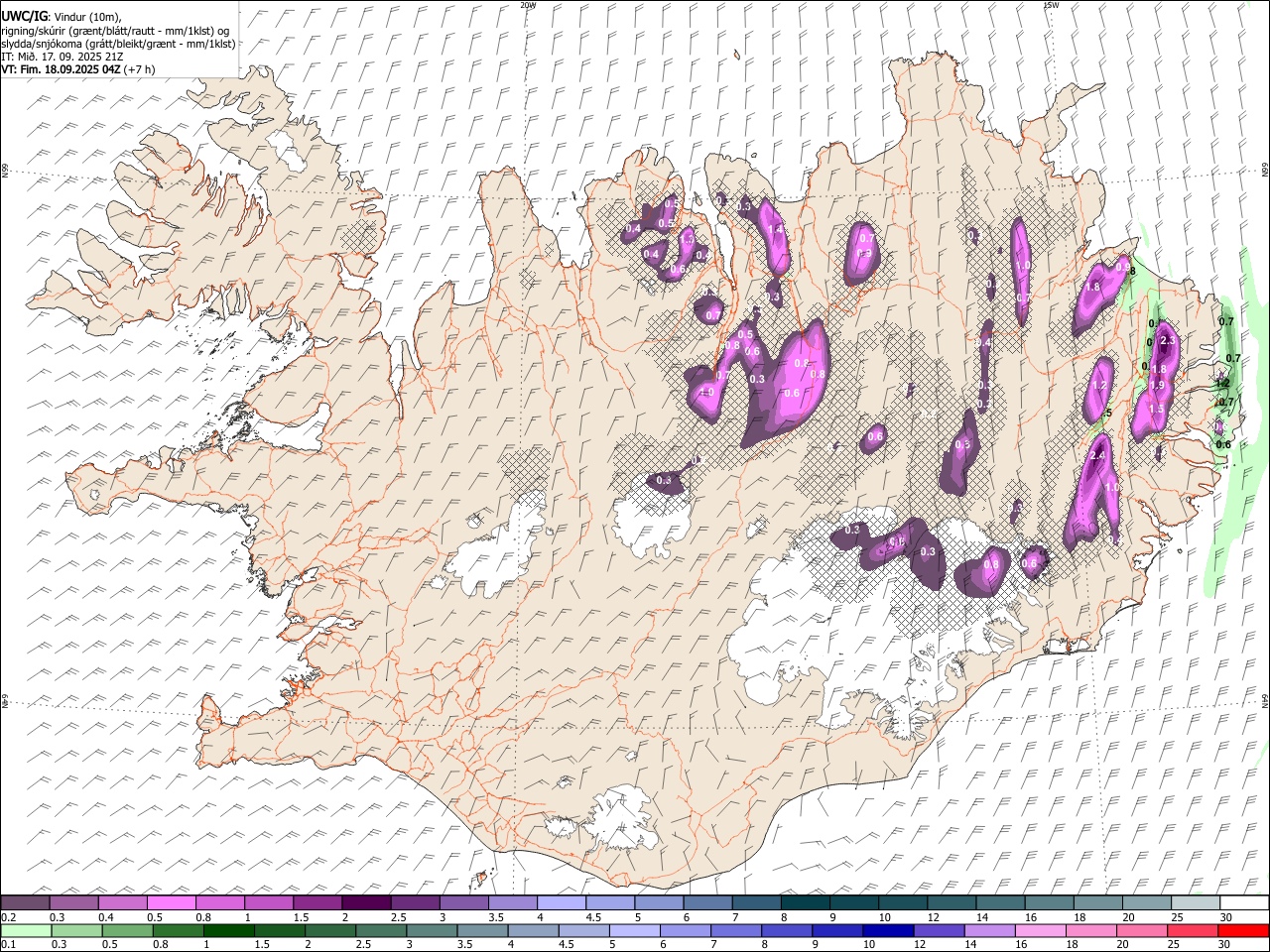The height and width of the screenshot is (952, 1270).
Task: Pick the darkest green 1 rain legend swatch
Action: click(x=228, y=931)
